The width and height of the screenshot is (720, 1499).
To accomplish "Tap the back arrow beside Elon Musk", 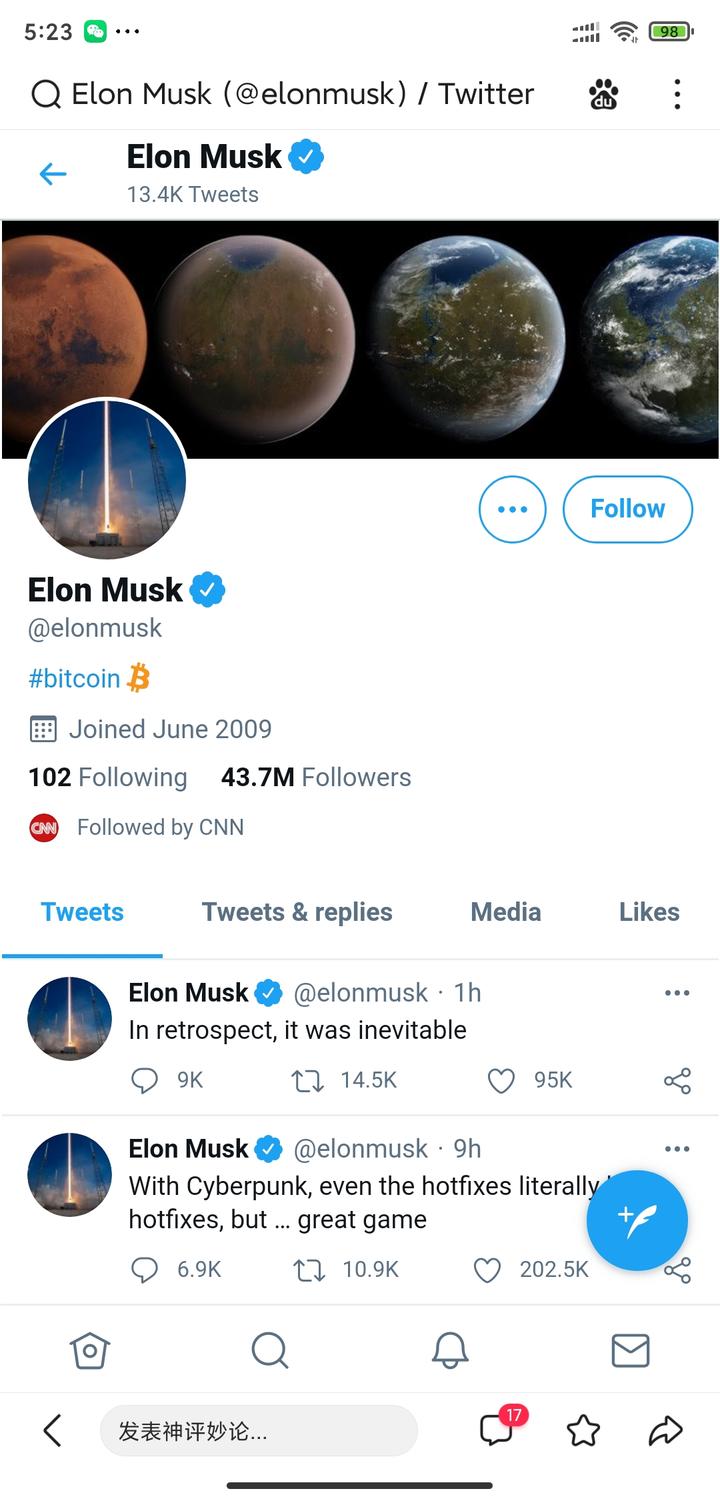I will point(52,174).
